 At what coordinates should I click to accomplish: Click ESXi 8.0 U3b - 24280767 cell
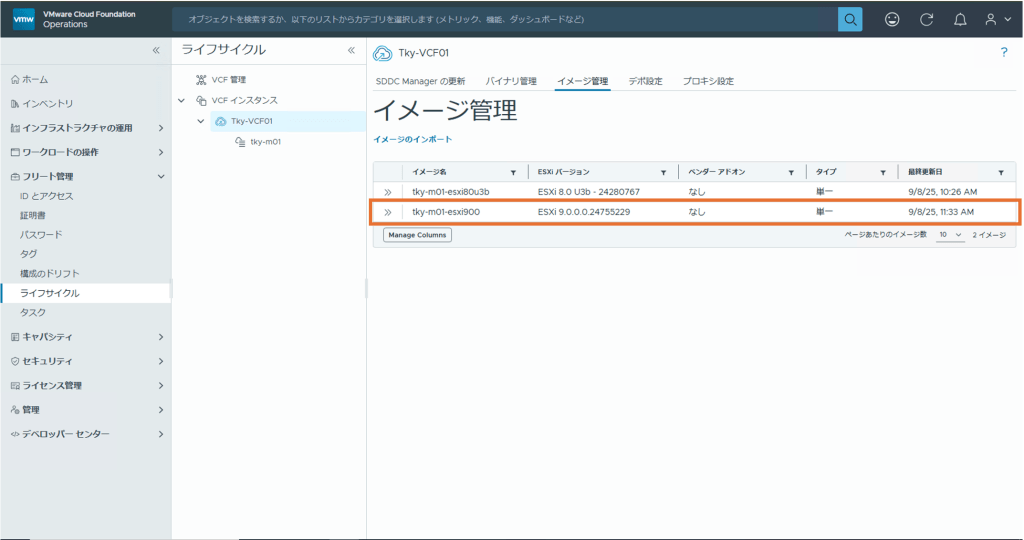pyautogui.click(x=588, y=192)
